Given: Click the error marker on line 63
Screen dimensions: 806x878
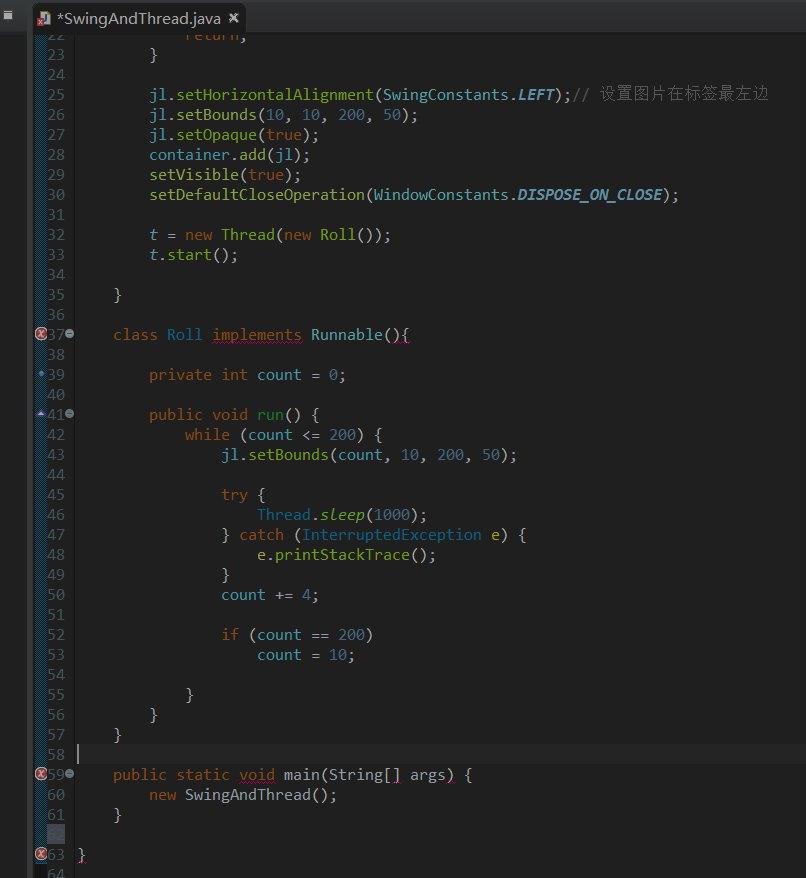Looking at the screenshot, I should 41,854.
